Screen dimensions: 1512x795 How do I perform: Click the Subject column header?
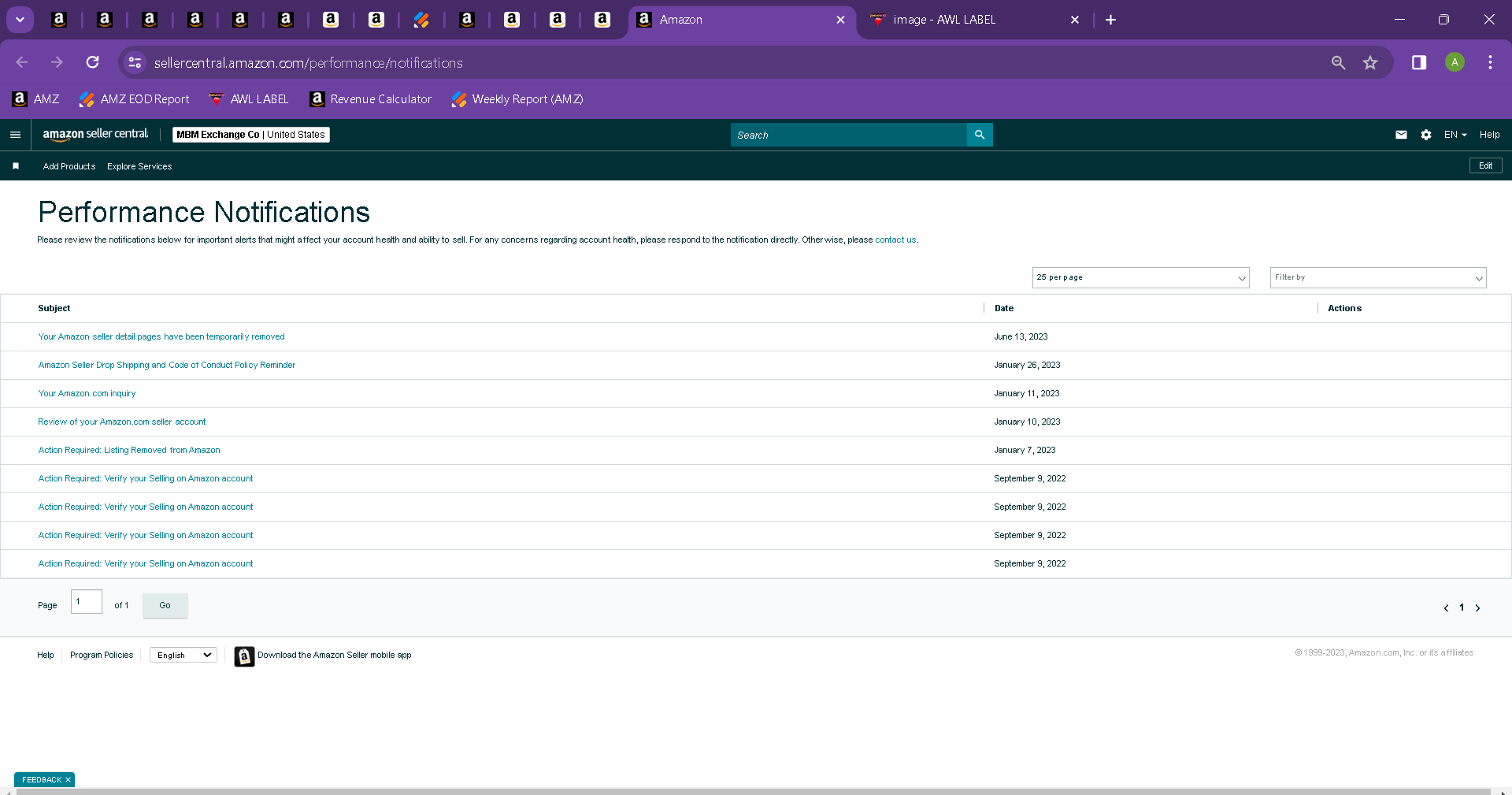(54, 308)
